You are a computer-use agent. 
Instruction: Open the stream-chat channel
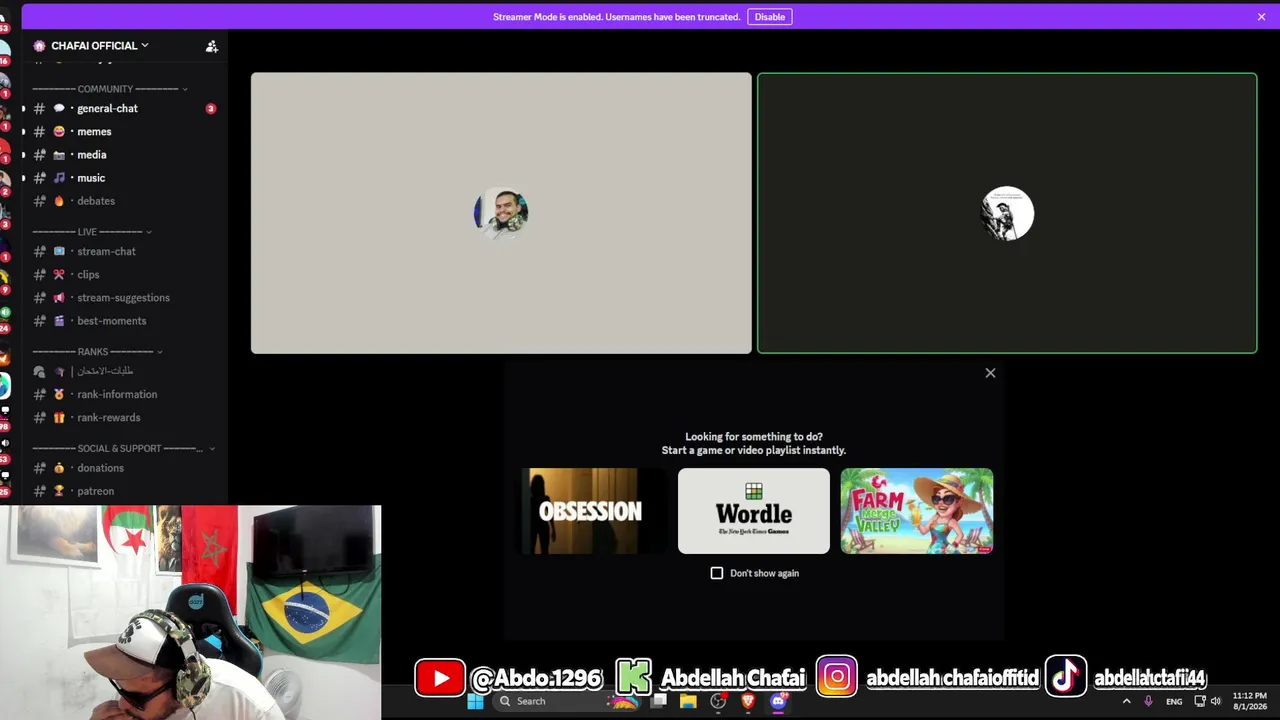[125, 251]
